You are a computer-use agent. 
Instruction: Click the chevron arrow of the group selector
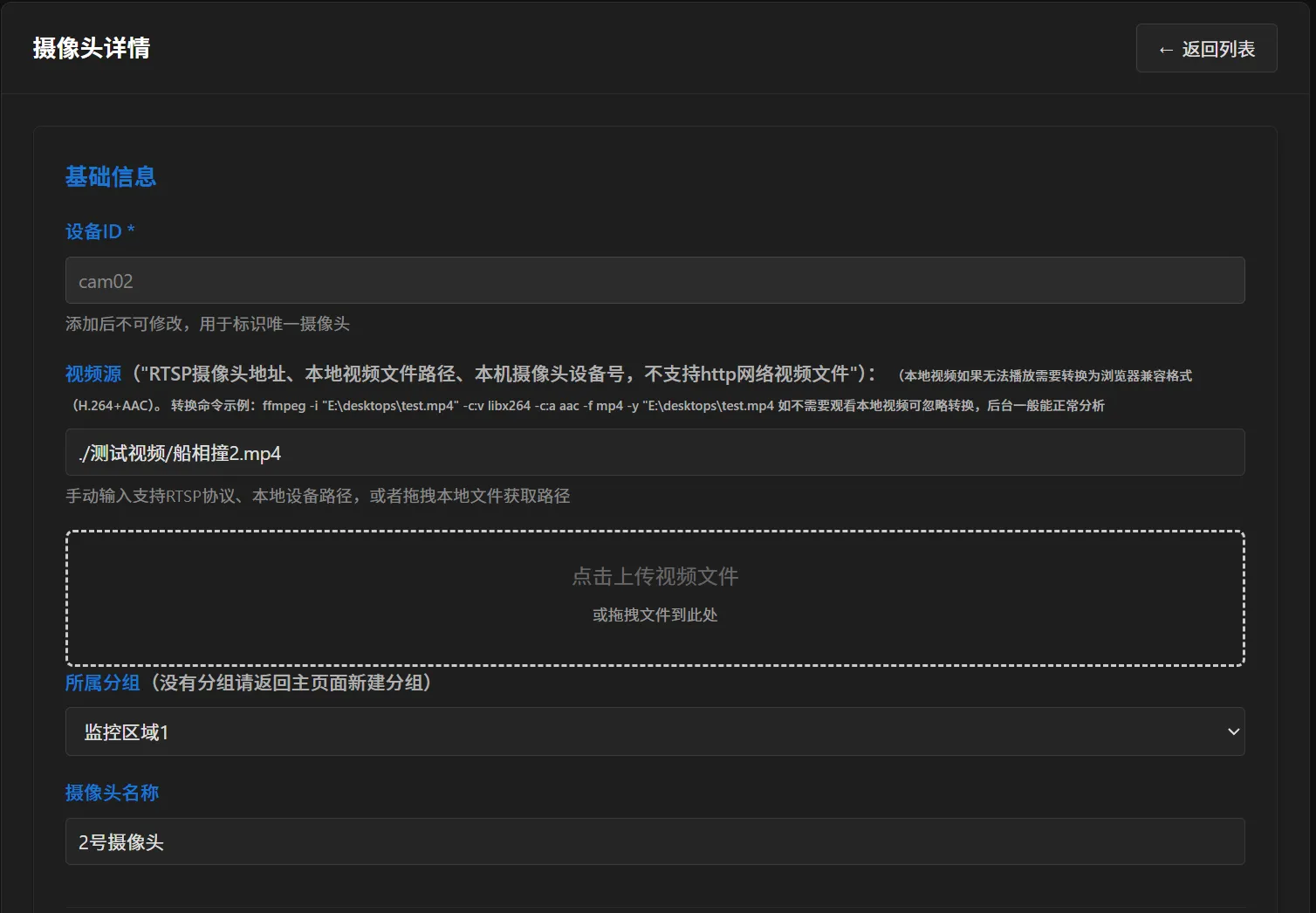pyautogui.click(x=1233, y=732)
